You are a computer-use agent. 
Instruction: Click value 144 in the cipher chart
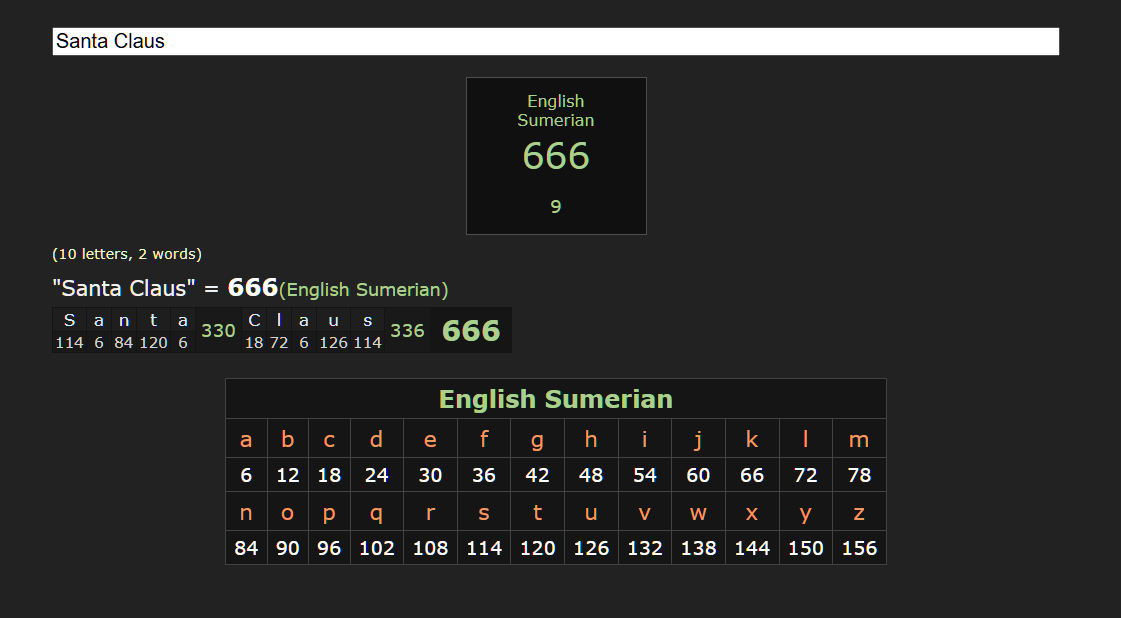751,548
